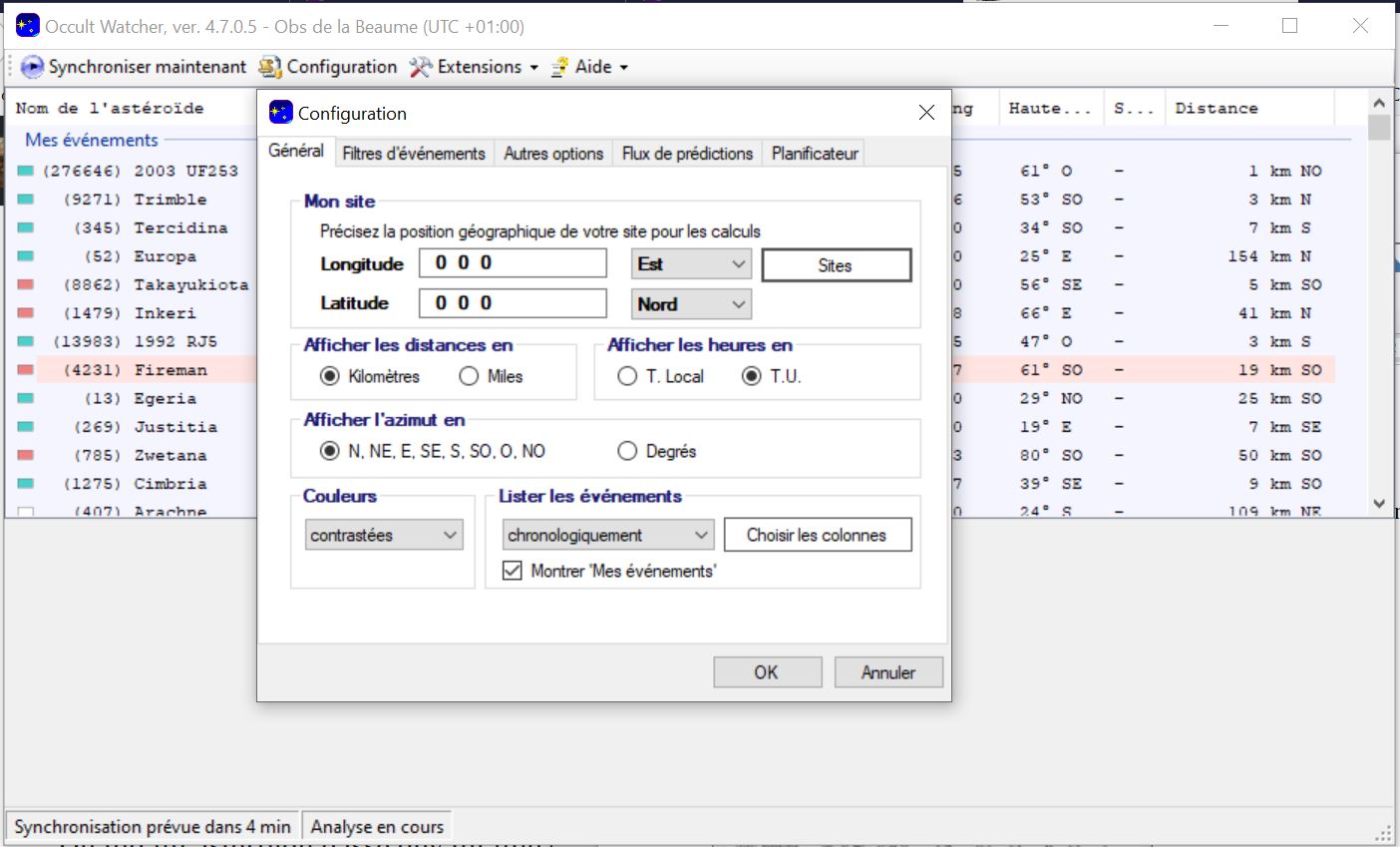The width and height of the screenshot is (1400, 847).
Task: Open the Aide help icon menu
Action: pyautogui.click(x=560, y=67)
